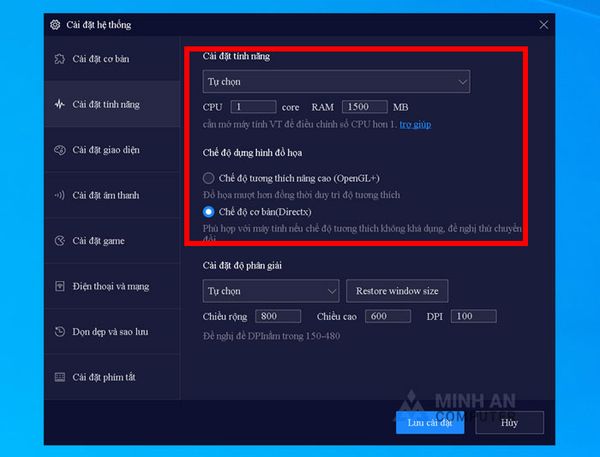The width and height of the screenshot is (600, 457).
Task: Click the Cài đặt giao diện palette icon
Action: click(59, 150)
